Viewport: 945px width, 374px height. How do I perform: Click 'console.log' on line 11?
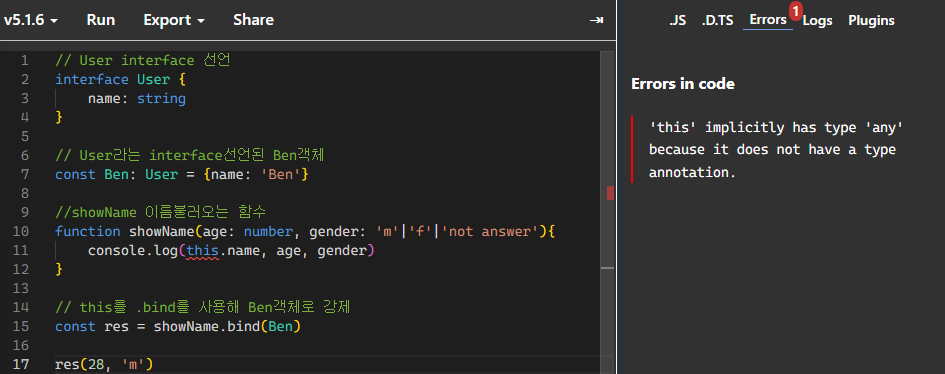[x=133, y=251]
